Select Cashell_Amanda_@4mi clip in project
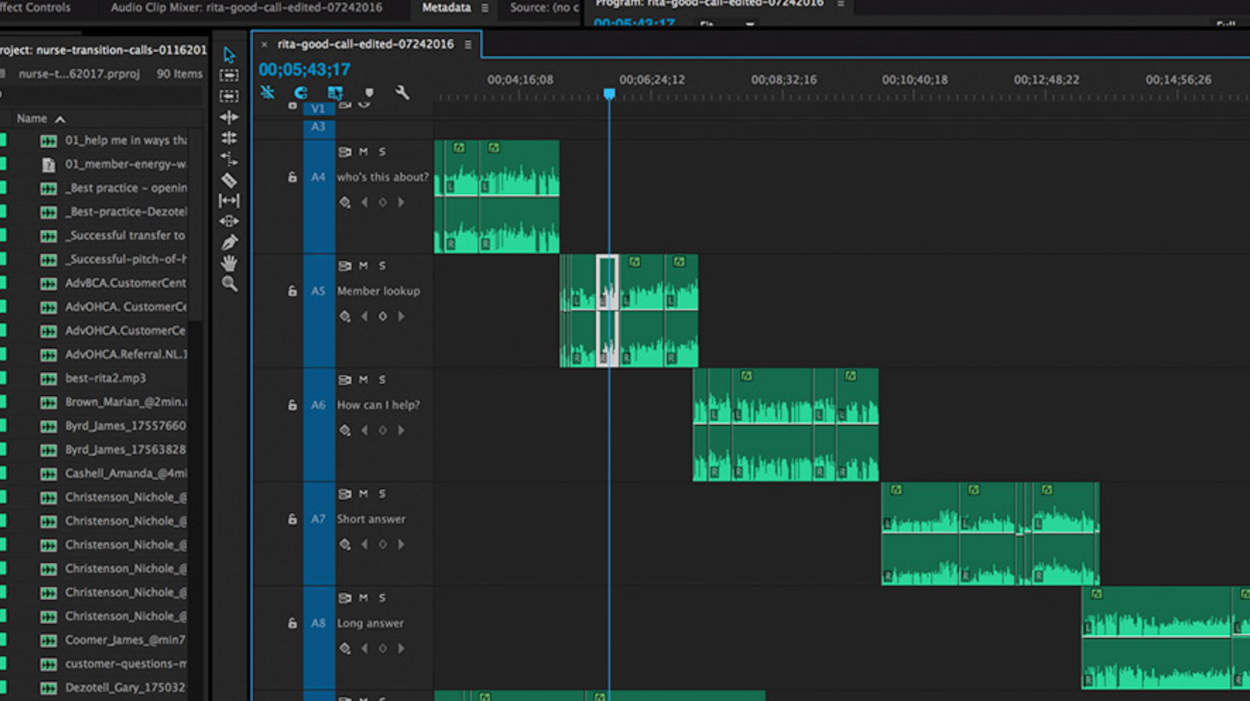This screenshot has width=1250, height=701. click(126, 473)
